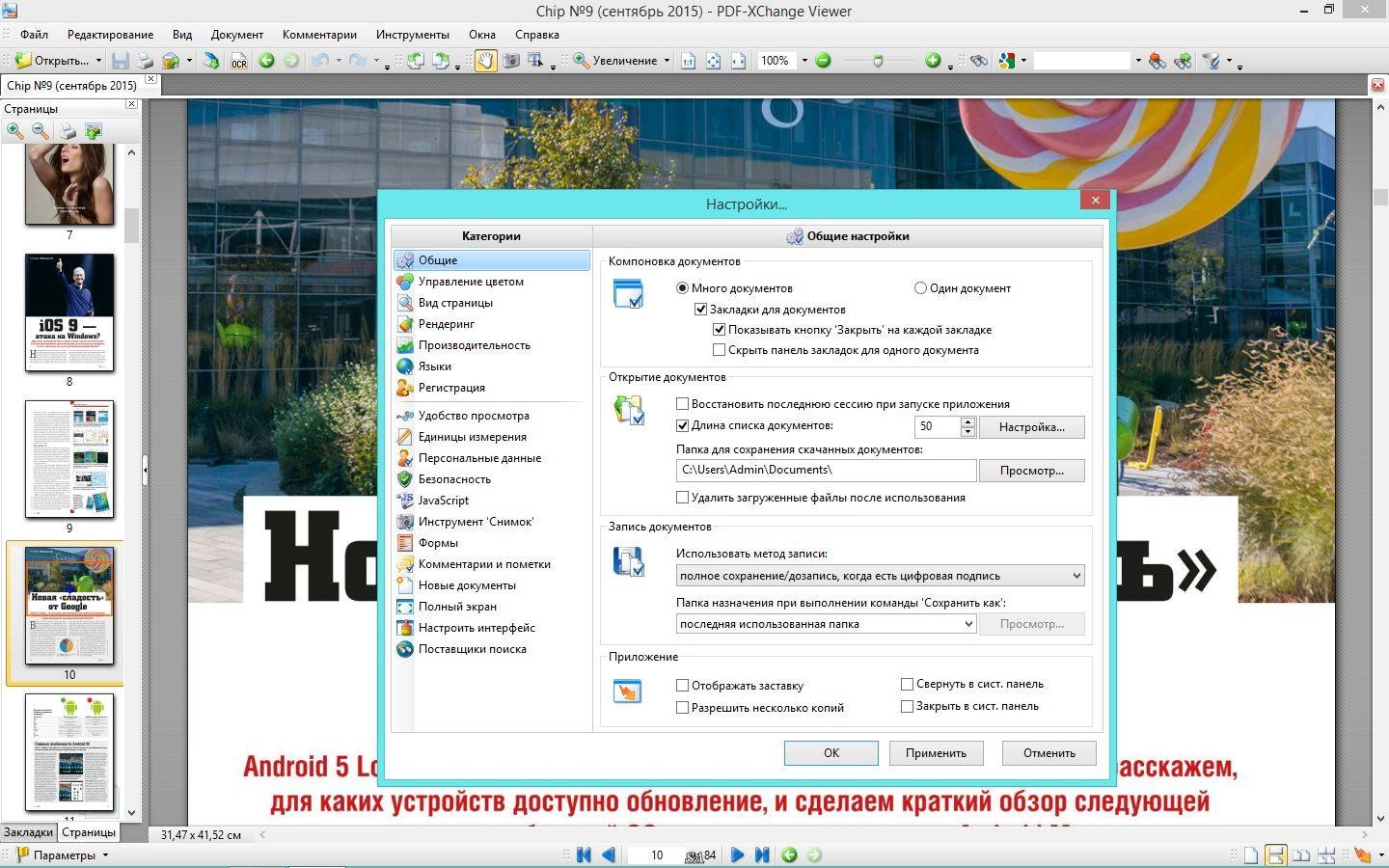Image resolution: width=1389 pixels, height=868 pixels.
Task: Zoom out thumbnails in Pages panel
Action: pyautogui.click(x=41, y=131)
